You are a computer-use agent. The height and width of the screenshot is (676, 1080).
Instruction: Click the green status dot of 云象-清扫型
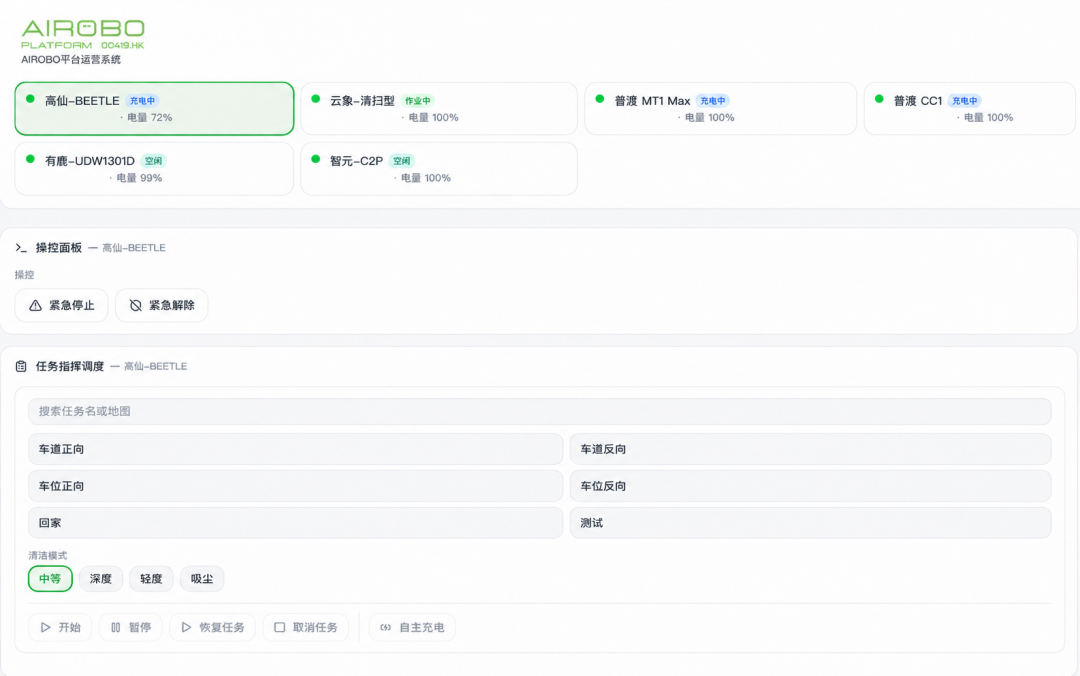(315, 99)
